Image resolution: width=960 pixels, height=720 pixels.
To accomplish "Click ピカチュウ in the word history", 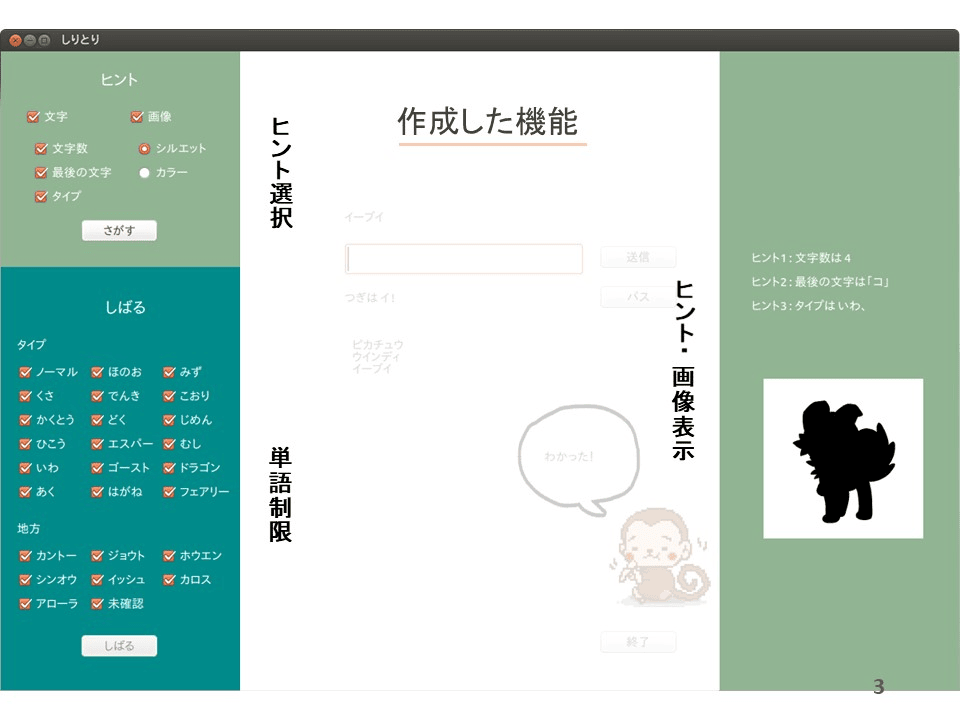I will pyautogui.click(x=378, y=345).
